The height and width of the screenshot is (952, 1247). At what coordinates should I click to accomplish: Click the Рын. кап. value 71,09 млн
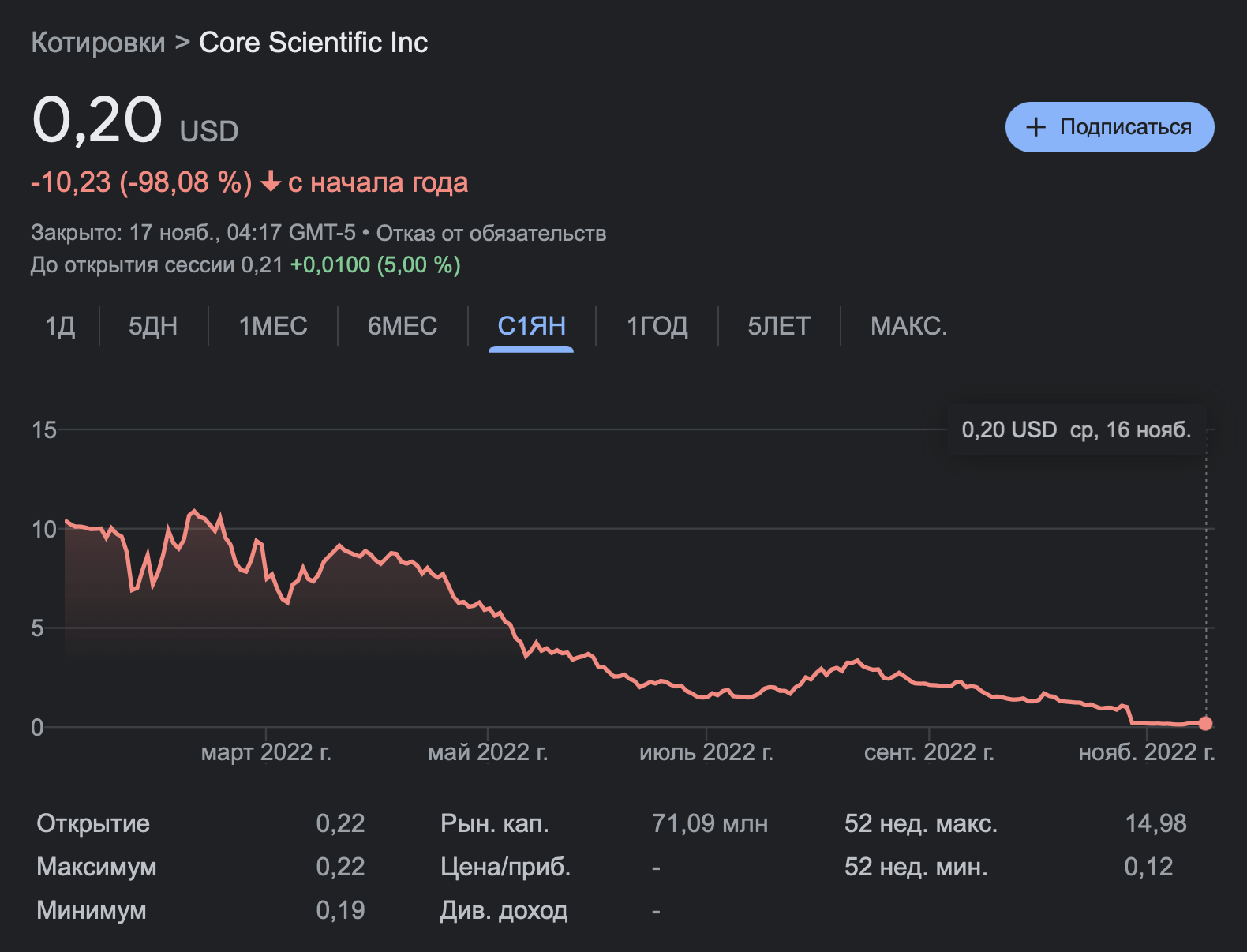710,824
